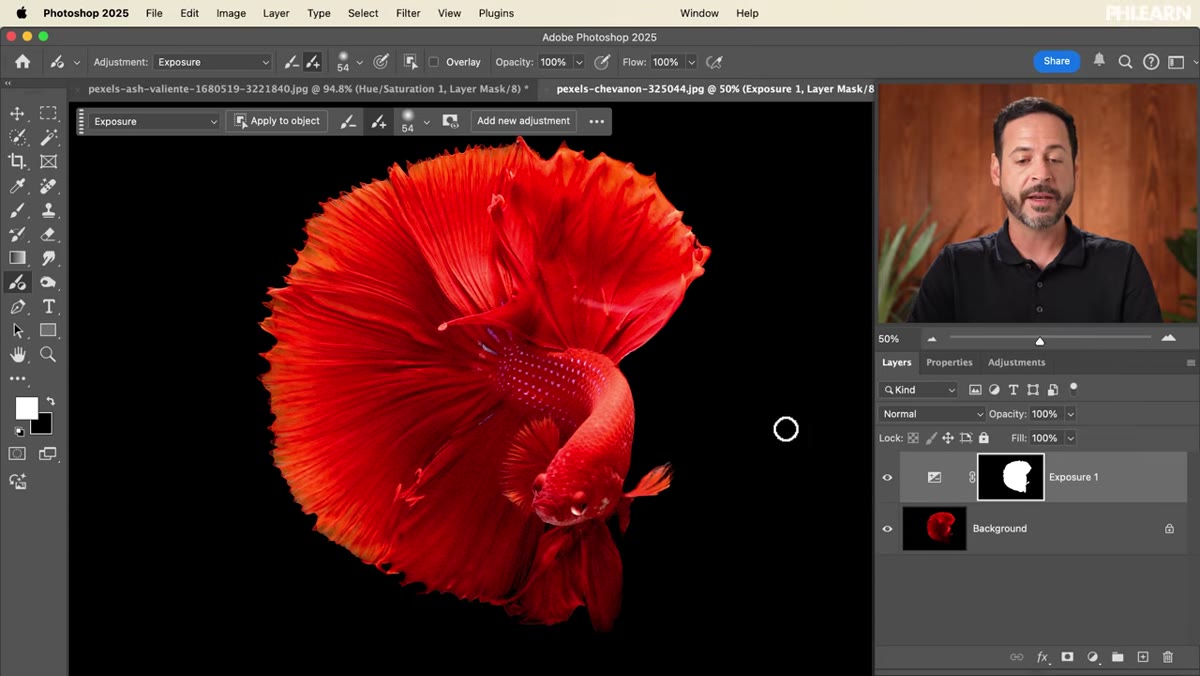The width and height of the screenshot is (1200, 676).
Task: Open the Properties panel tab
Action: click(x=949, y=362)
